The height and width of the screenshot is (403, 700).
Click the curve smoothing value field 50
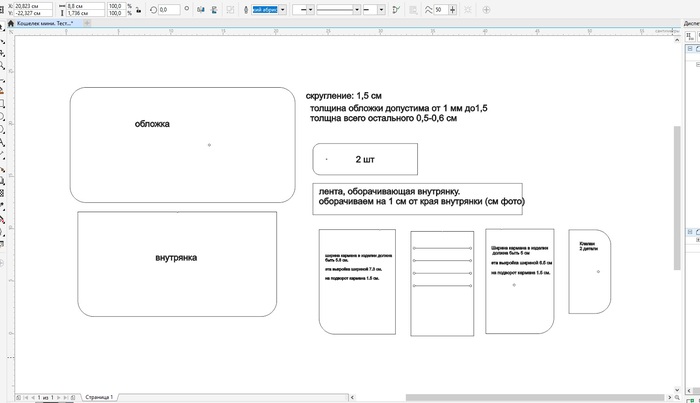pyautogui.click(x=441, y=9)
